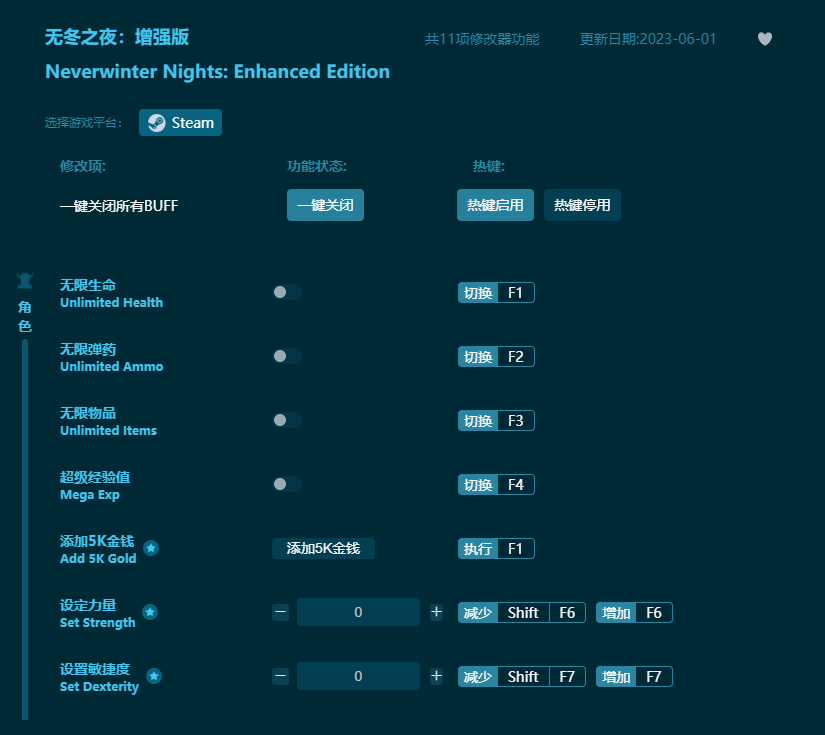Viewport: 825px width, 735px height.
Task: Click the star icon beside Add 5K Gold
Action: coord(152,548)
